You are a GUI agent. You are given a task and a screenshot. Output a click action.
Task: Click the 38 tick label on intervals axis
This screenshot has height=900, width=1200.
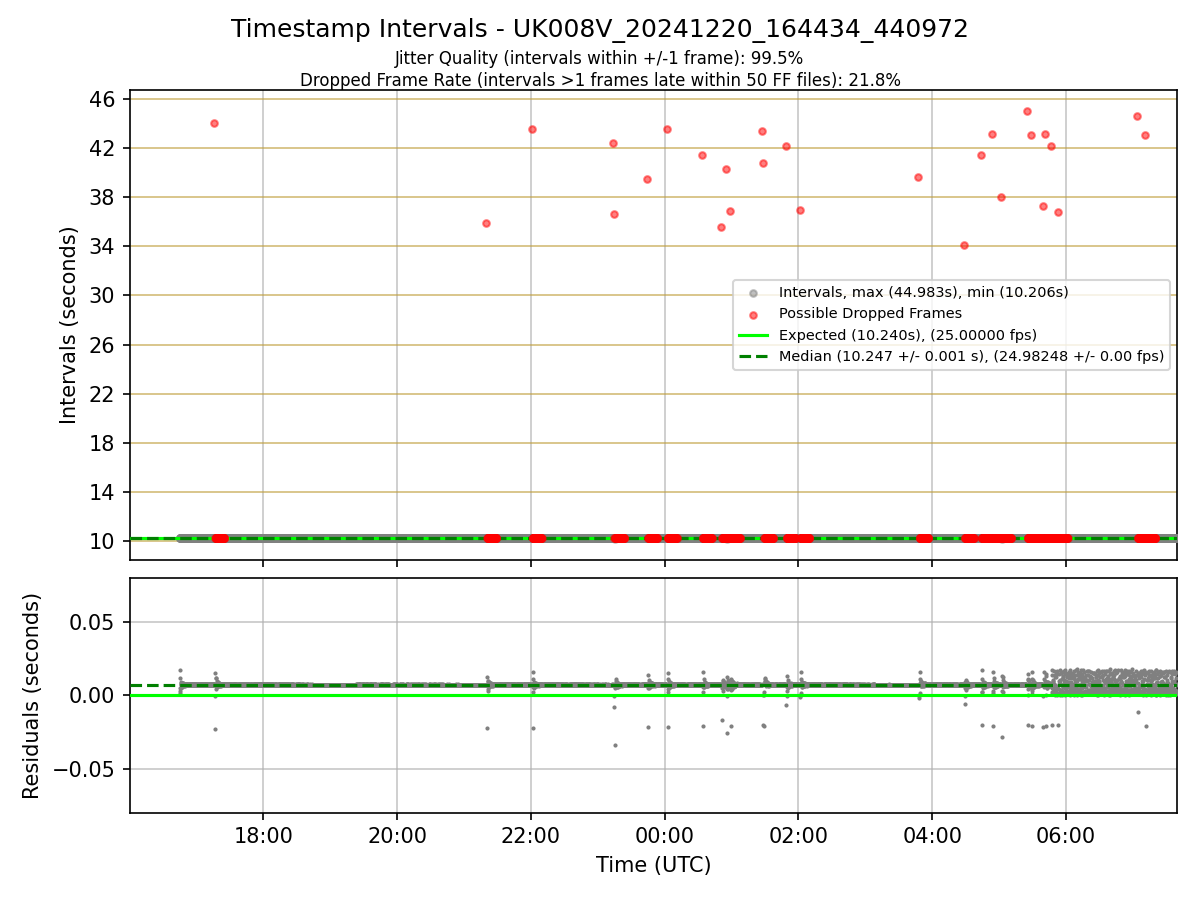[105, 197]
